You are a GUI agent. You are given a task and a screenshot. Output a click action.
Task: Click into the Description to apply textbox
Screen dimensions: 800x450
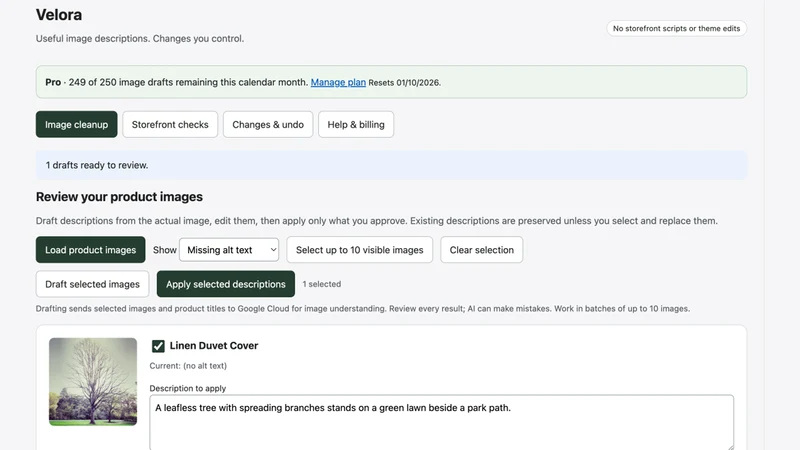point(442,422)
